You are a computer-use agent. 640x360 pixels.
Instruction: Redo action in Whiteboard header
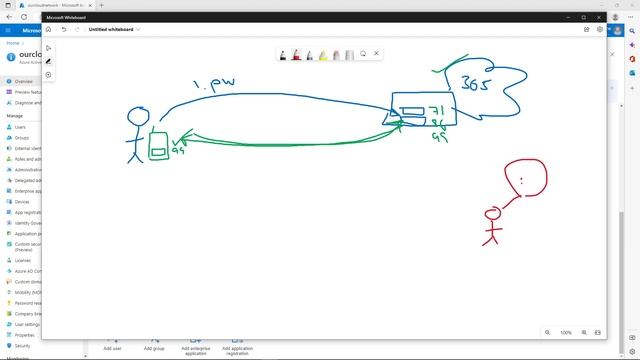pyautogui.click(x=77, y=29)
